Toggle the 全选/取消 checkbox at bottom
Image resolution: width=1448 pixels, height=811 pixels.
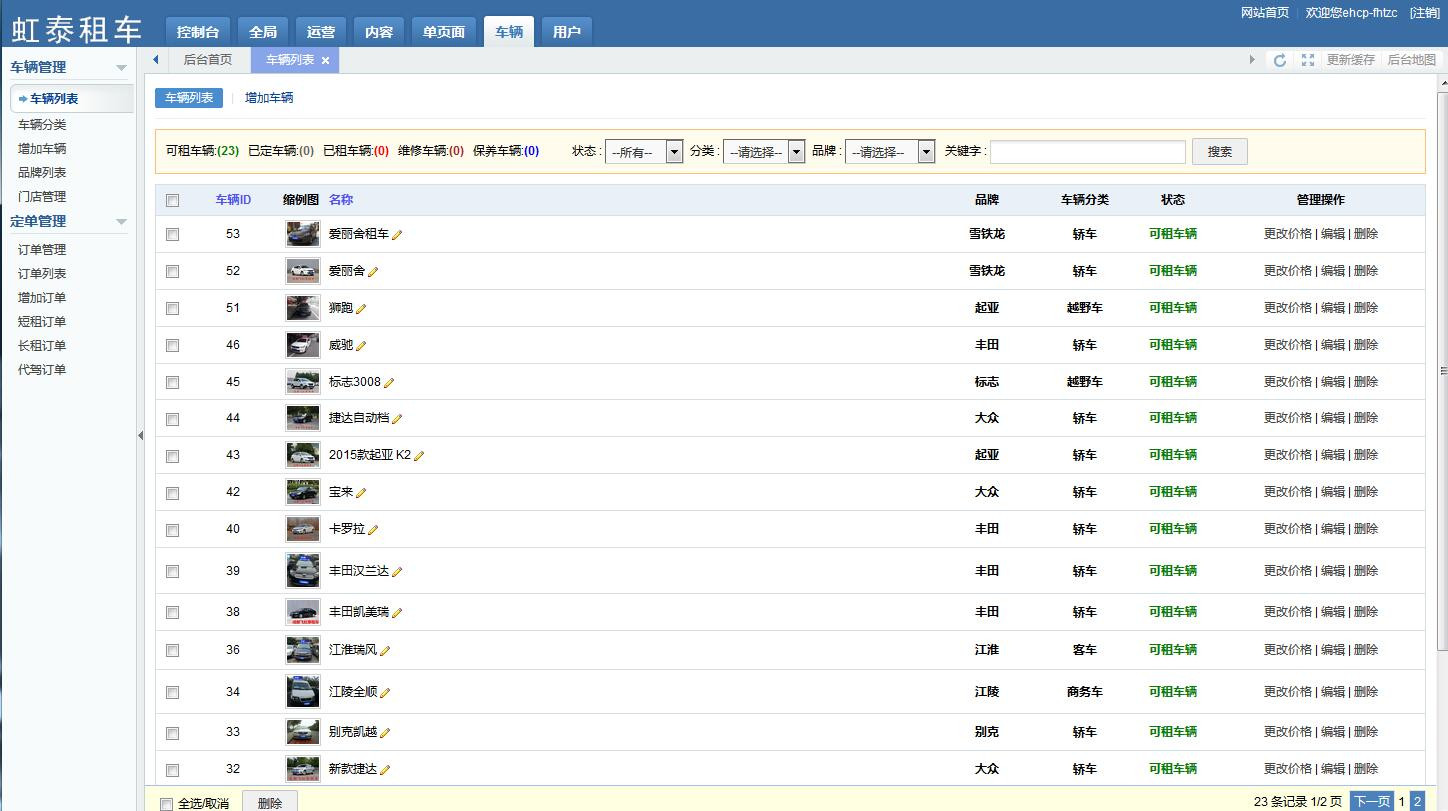(x=167, y=804)
